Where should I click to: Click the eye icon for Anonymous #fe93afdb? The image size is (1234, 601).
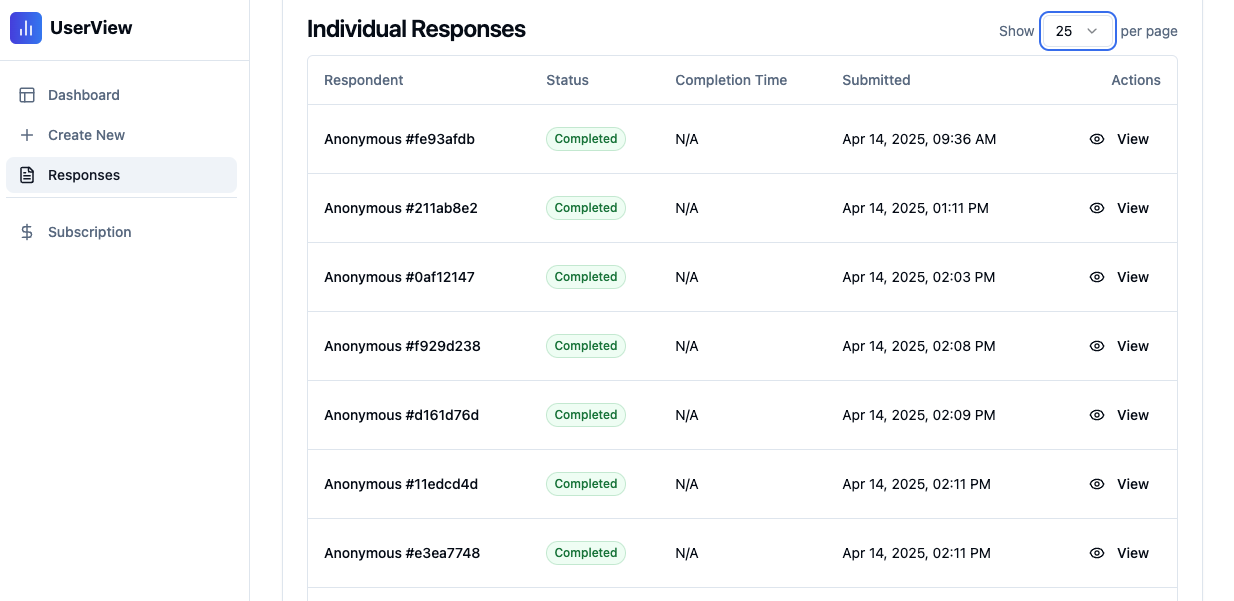coord(1097,139)
